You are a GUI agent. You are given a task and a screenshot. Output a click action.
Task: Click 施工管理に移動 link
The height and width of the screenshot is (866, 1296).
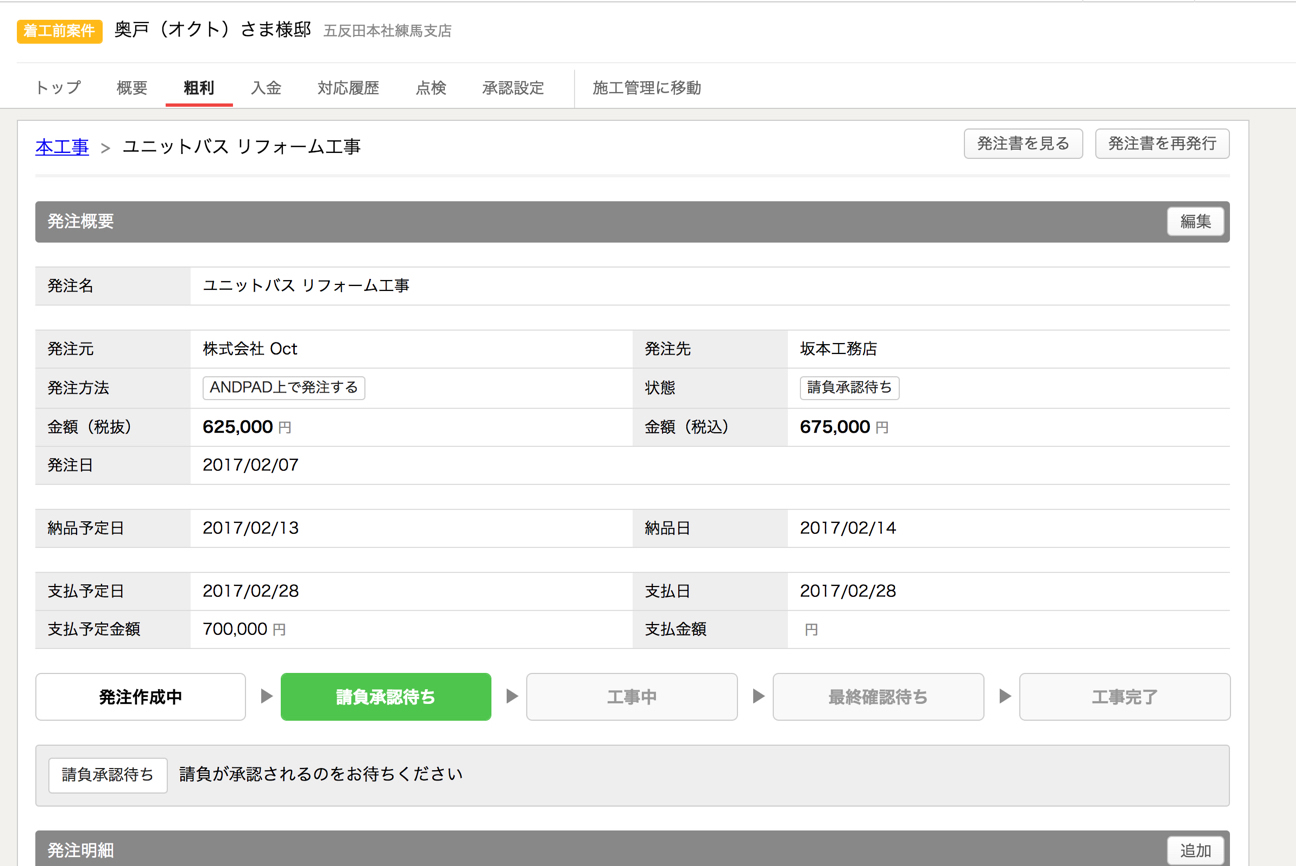[647, 88]
